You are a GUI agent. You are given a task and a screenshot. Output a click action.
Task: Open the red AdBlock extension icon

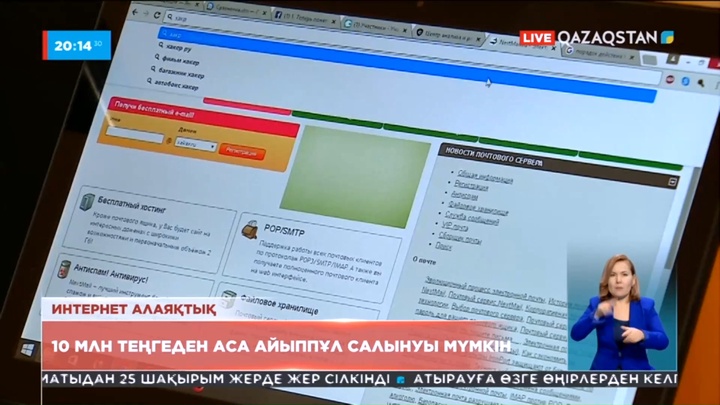670,79
